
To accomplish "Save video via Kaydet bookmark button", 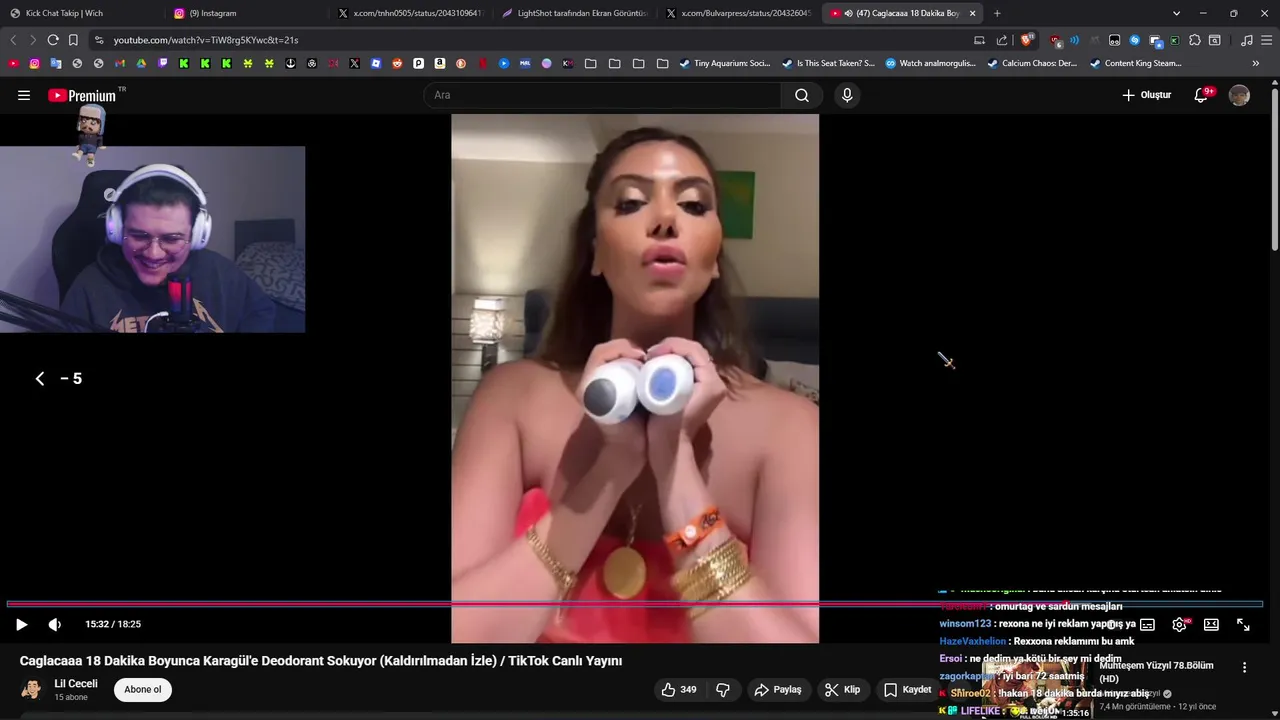I will (x=908, y=690).
